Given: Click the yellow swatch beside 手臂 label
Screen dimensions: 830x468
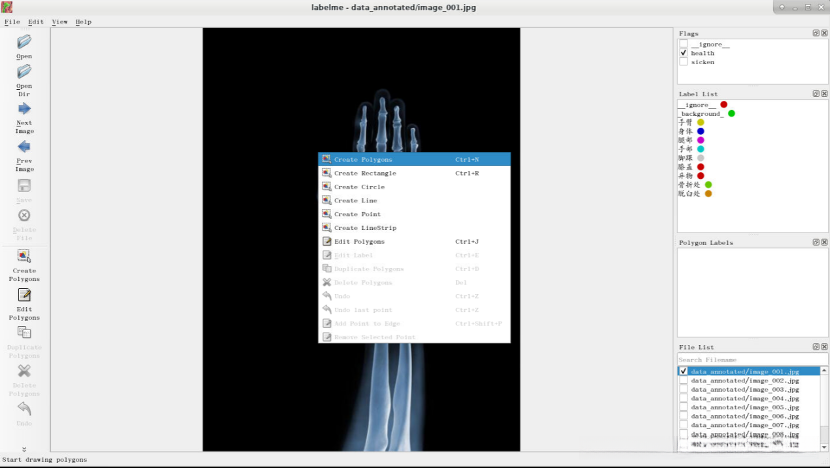Looking at the screenshot, I should pyautogui.click(x=701, y=122).
